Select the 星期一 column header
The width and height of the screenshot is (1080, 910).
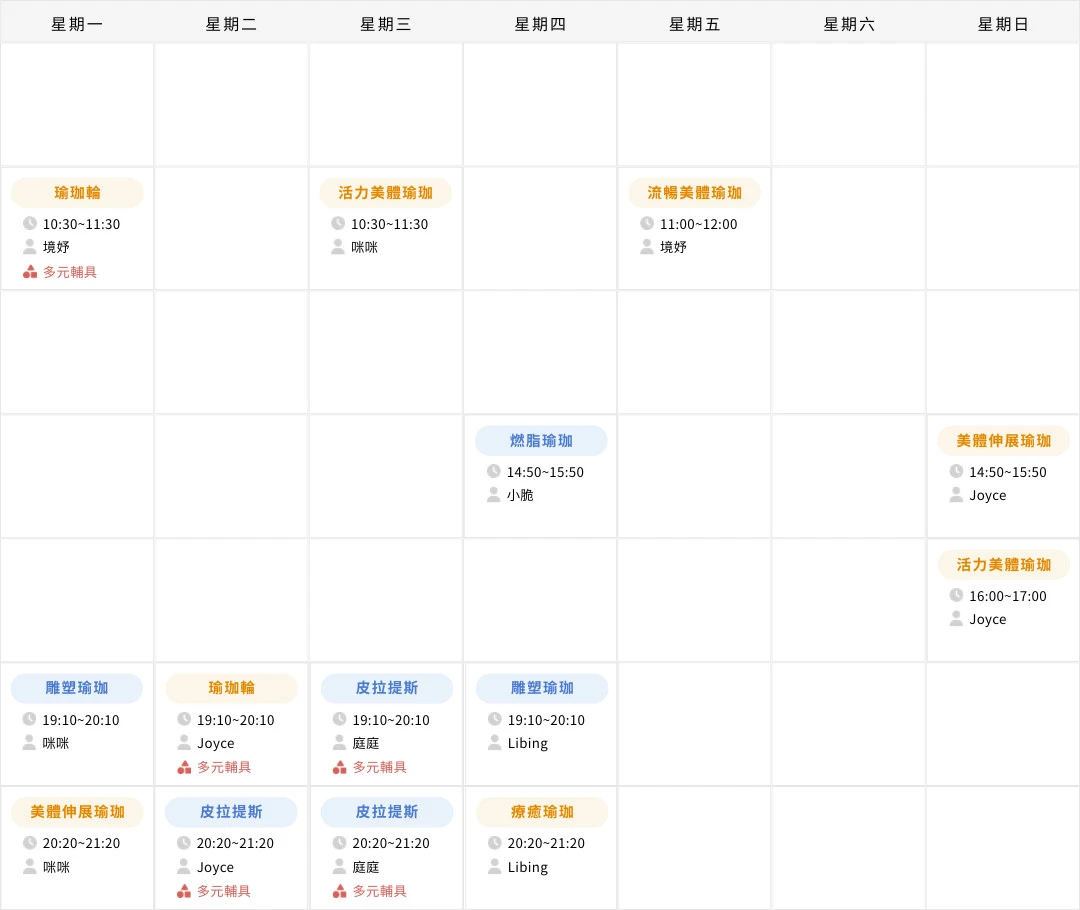pos(77,23)
